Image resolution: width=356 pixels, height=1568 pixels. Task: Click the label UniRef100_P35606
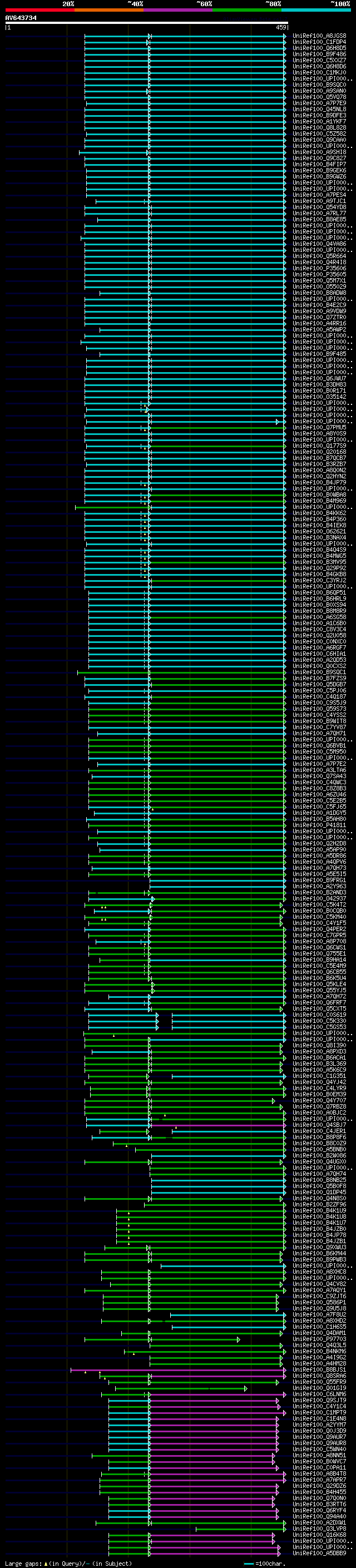pyautogui.click(x=319, y=269)
